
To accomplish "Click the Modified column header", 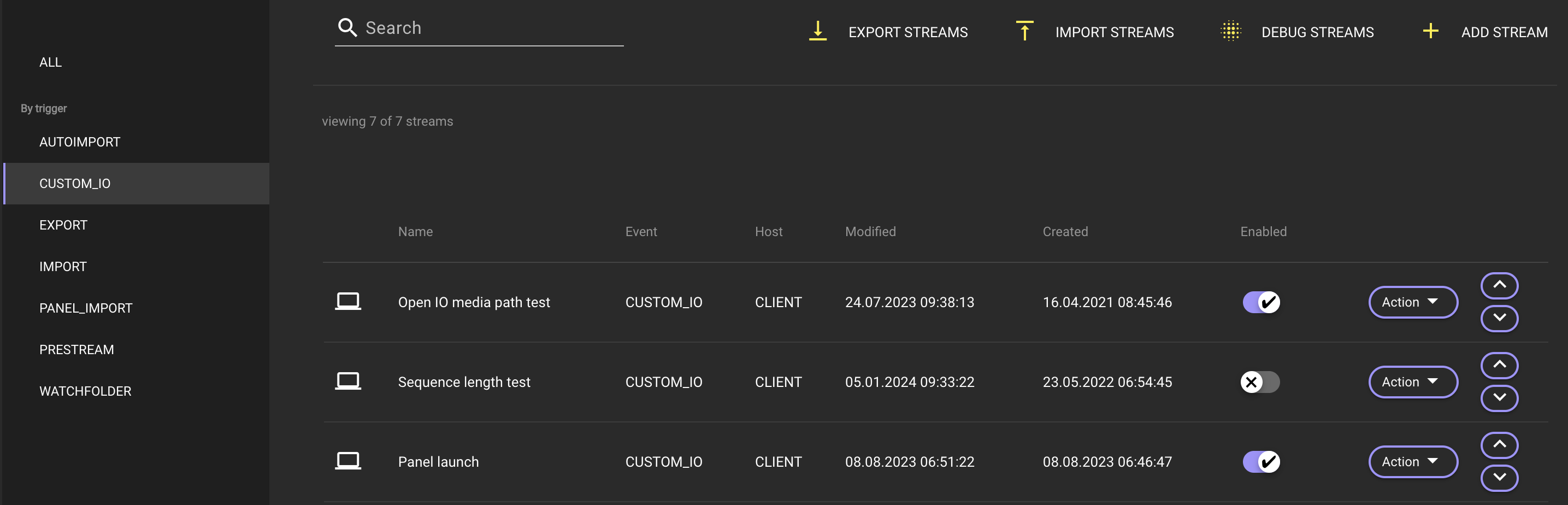I will pyautogui.click(x=870, y=232).
